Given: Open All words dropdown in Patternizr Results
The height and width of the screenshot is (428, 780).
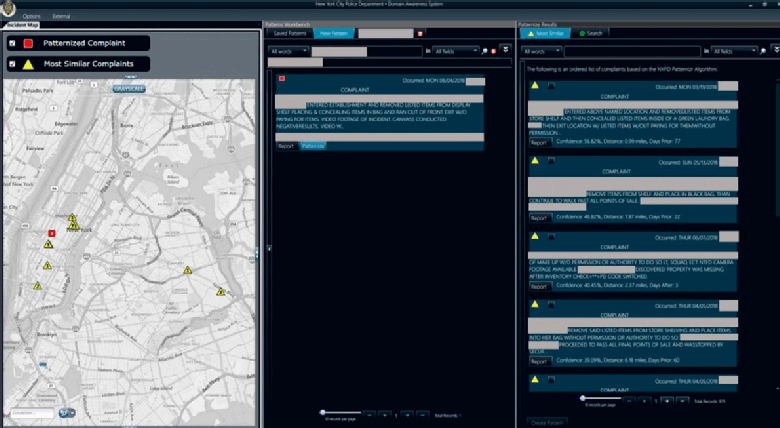Looking at the screenshot, I should (541, 51).
